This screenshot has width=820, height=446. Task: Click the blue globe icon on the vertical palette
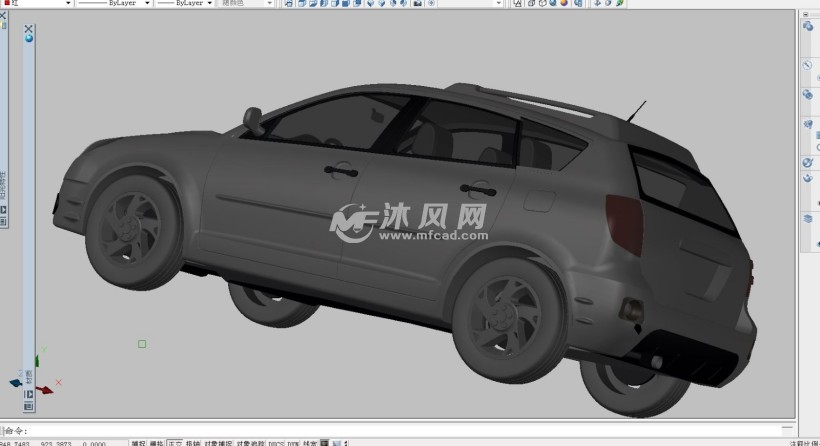click(29, 39)
